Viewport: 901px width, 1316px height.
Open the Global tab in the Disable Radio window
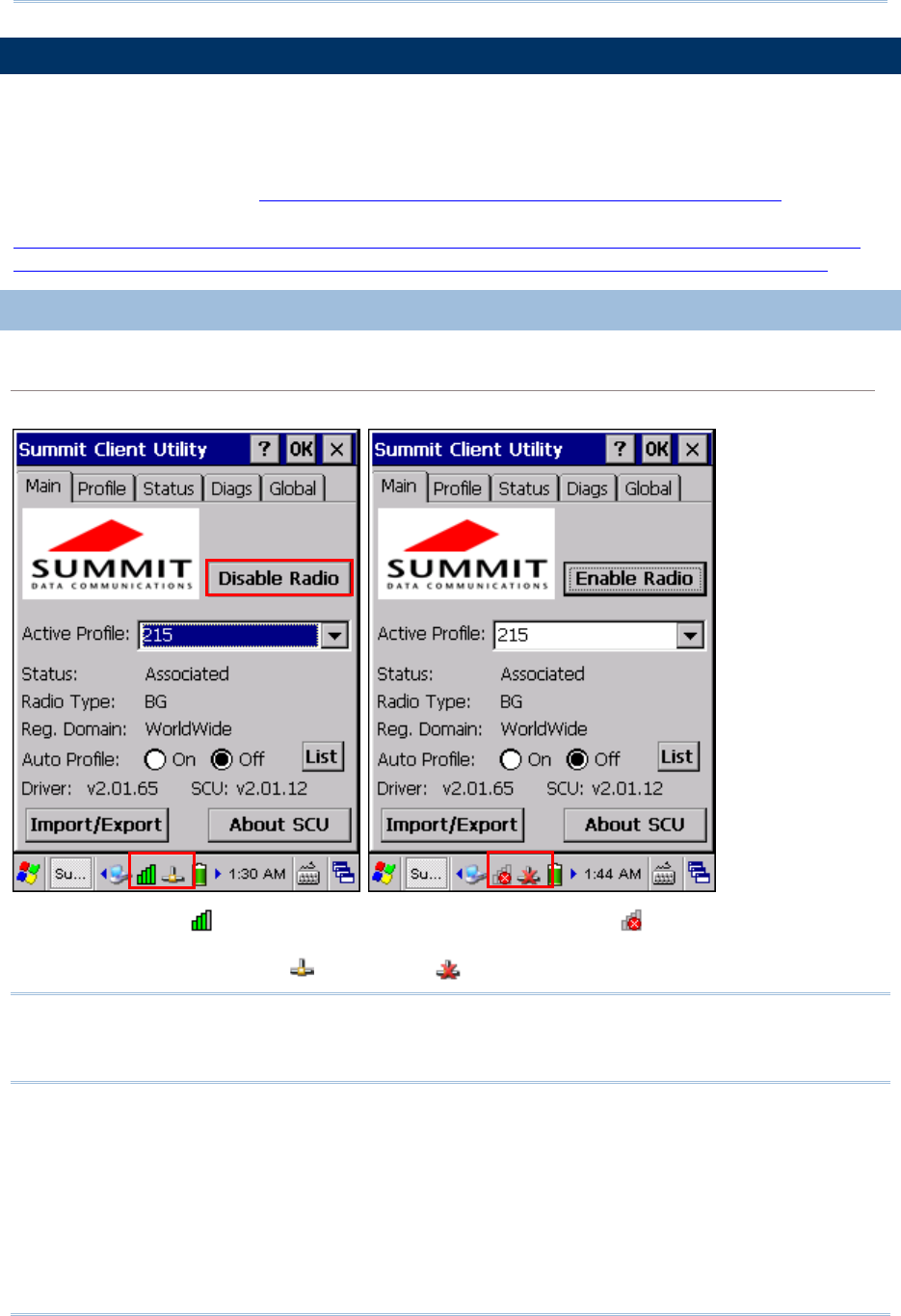293,488
